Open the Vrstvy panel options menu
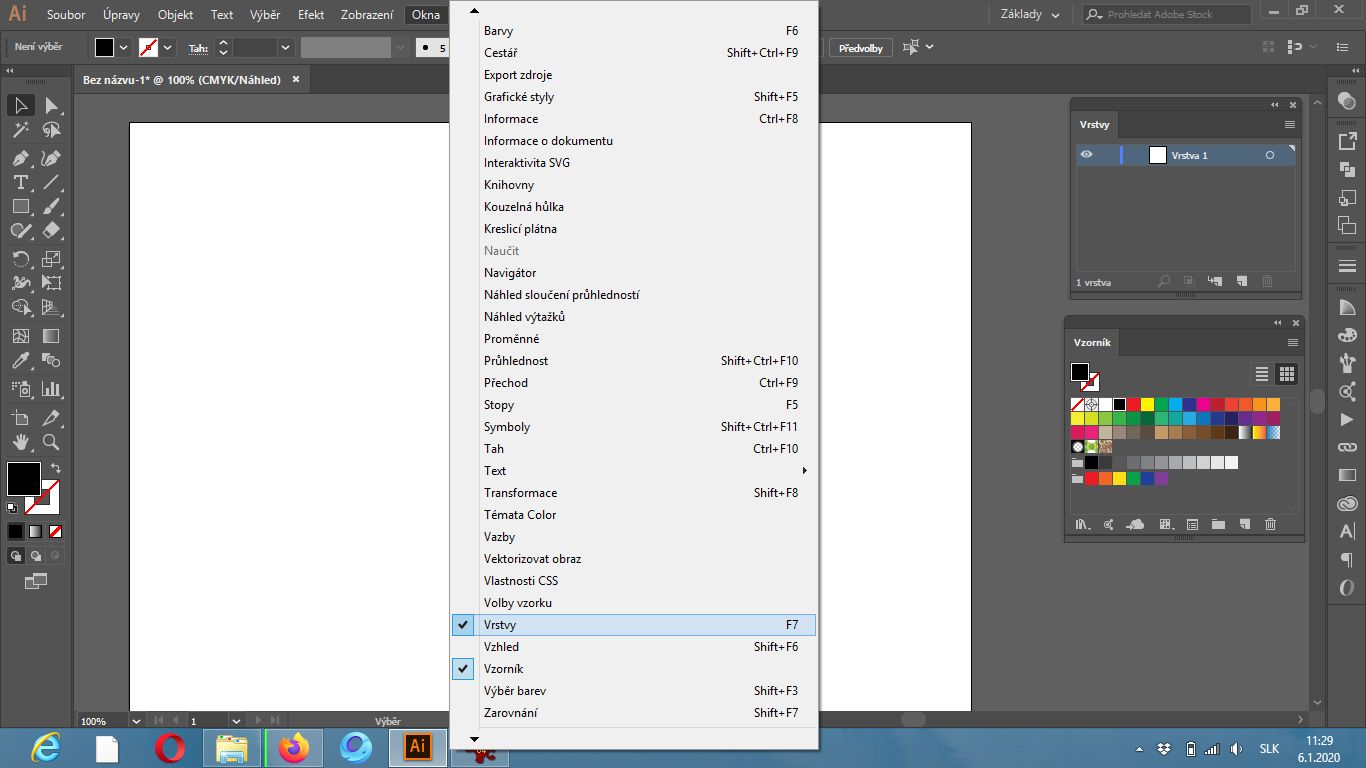 [x=1290, y=125]
